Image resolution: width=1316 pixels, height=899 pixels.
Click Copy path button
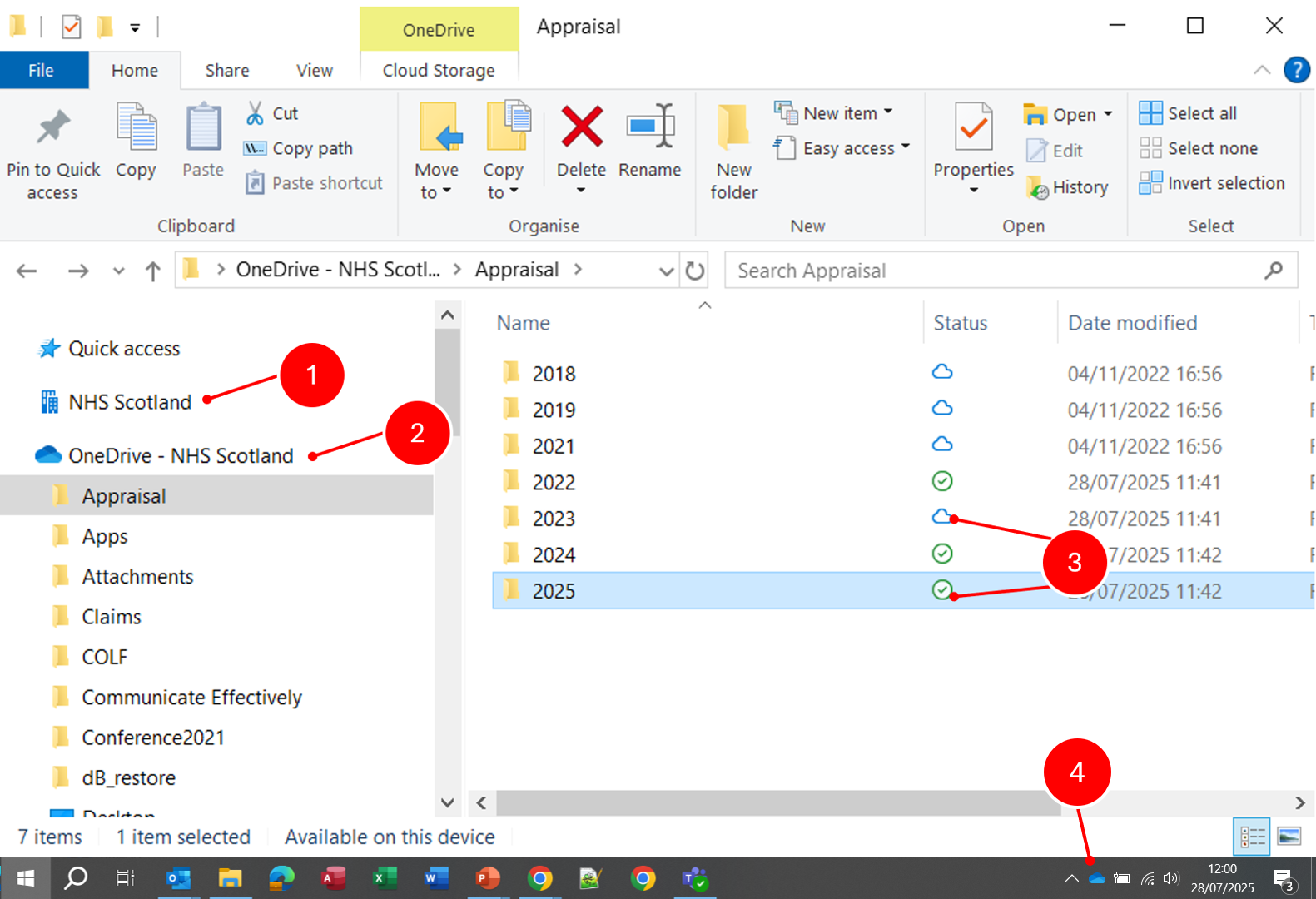pos(299,148)
